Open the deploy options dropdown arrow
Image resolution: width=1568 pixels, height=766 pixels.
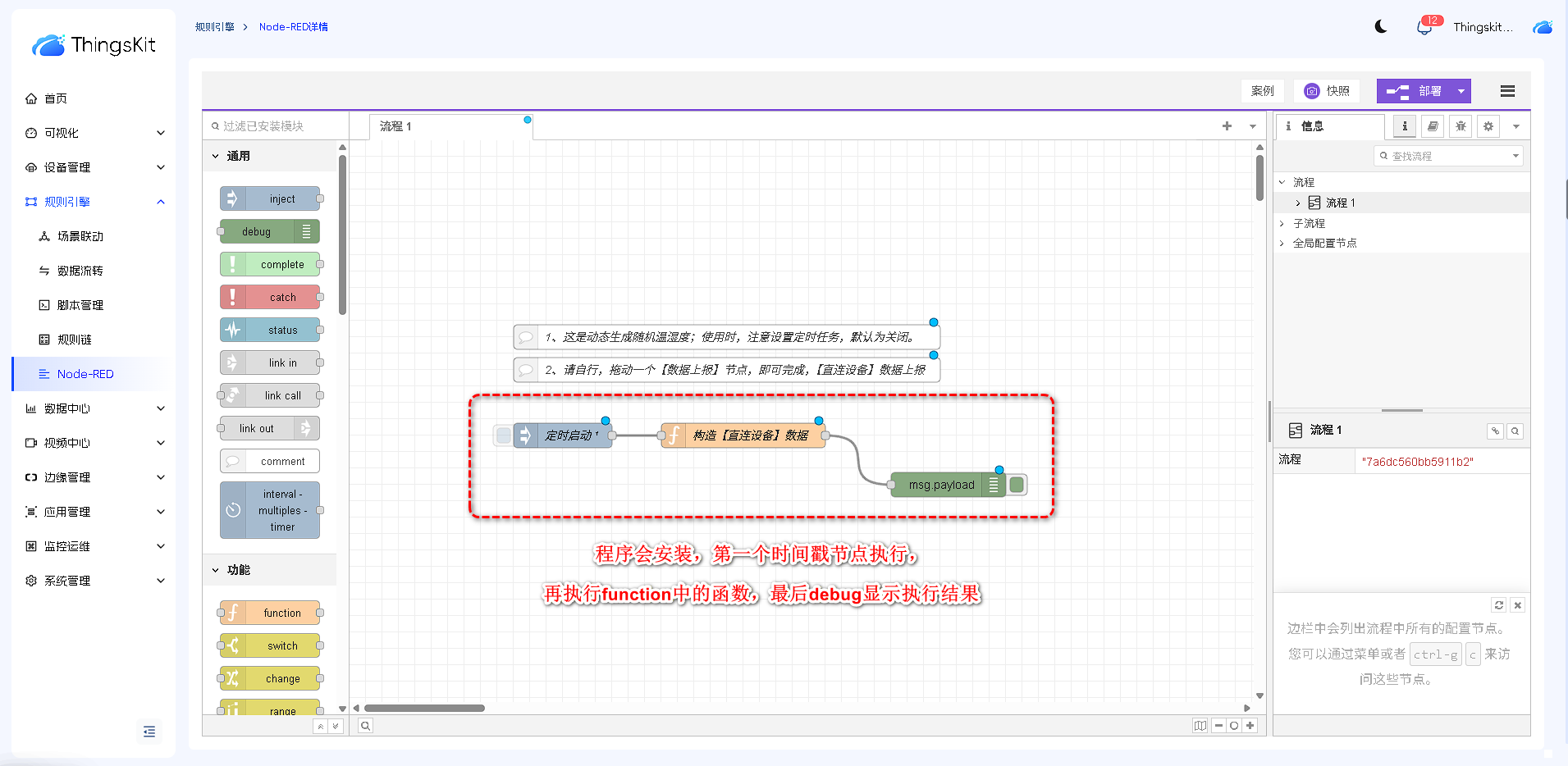tap(1461, 91)
